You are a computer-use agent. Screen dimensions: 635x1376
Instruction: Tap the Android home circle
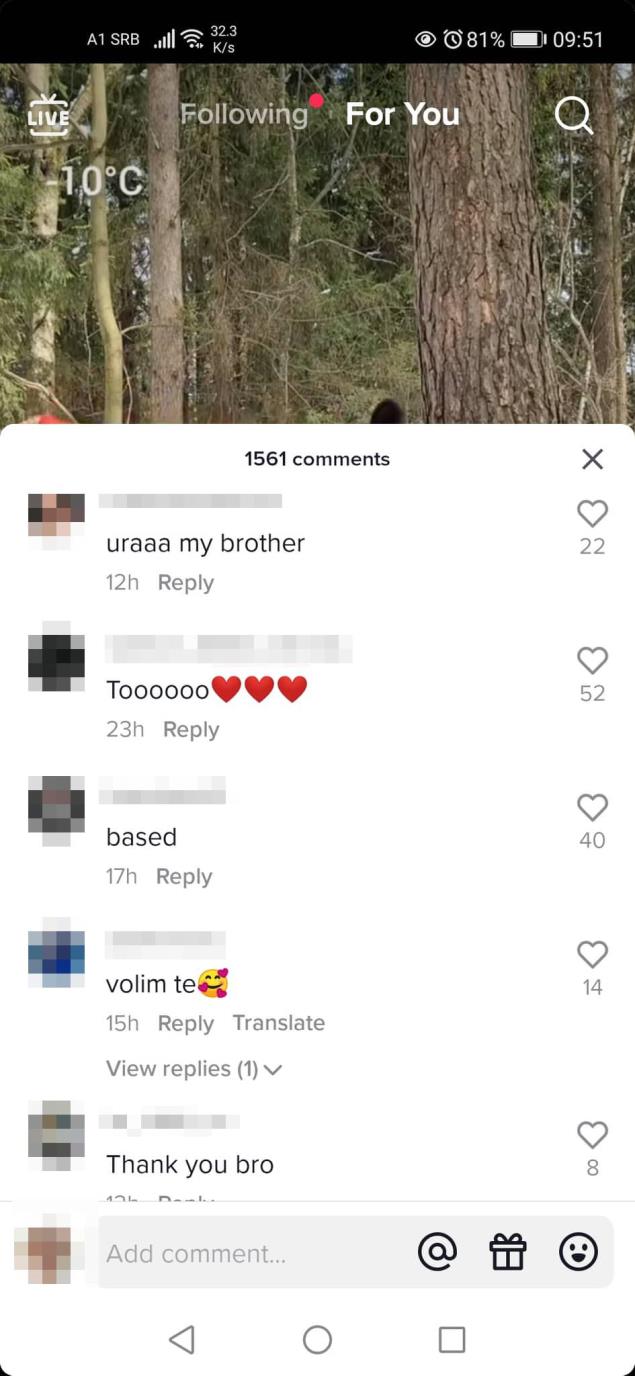[317, 1339]
